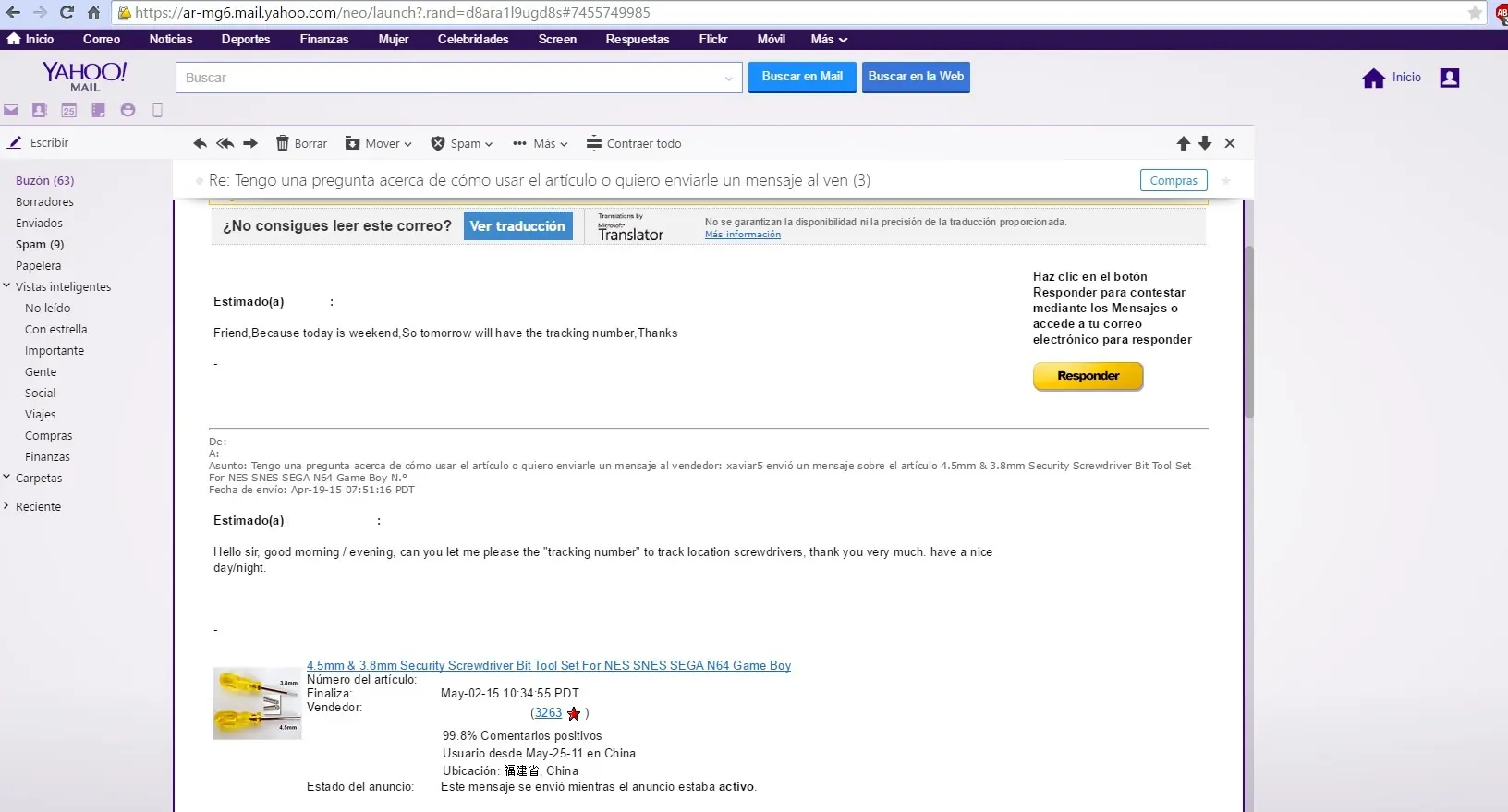Open Respuestas in the navigation bar
The height and width of the screenshot is (812, 1508).
tap(638, 39)
